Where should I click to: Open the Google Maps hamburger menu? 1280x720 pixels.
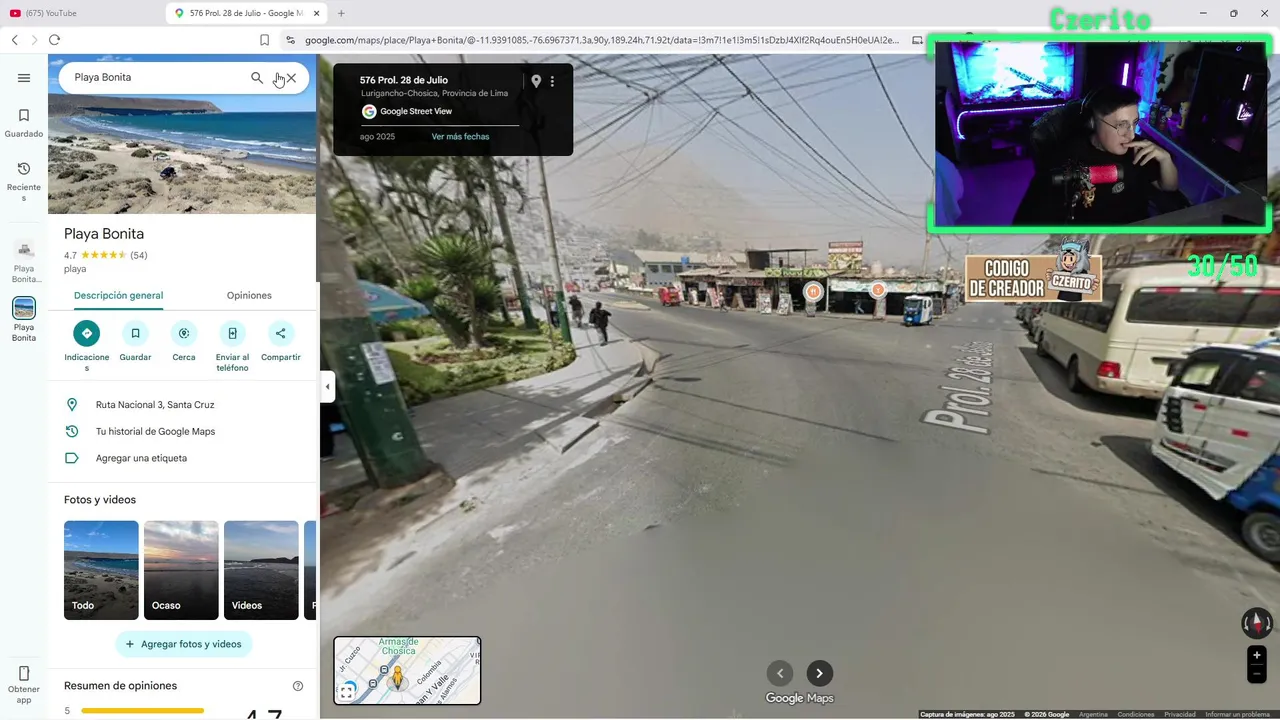[x=24, y=78]
